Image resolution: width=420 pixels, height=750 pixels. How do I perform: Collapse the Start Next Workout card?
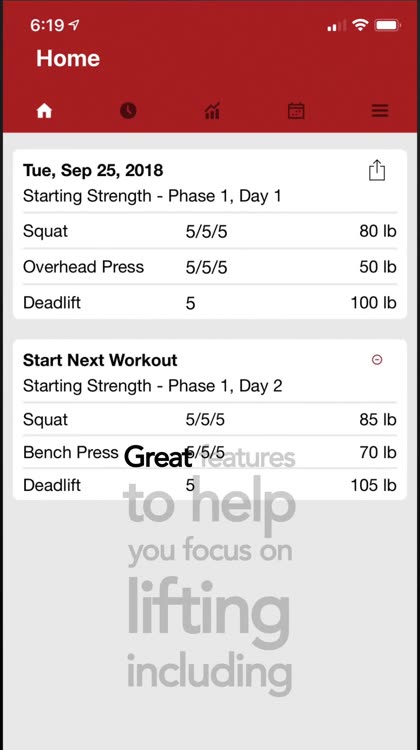tap(377, 360)
